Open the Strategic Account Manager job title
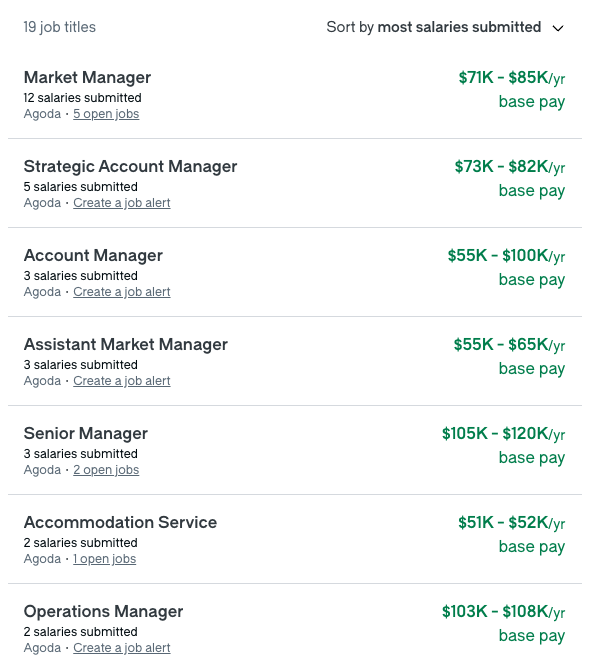Viewport: 592px width, 668px height. click(130, 167)
